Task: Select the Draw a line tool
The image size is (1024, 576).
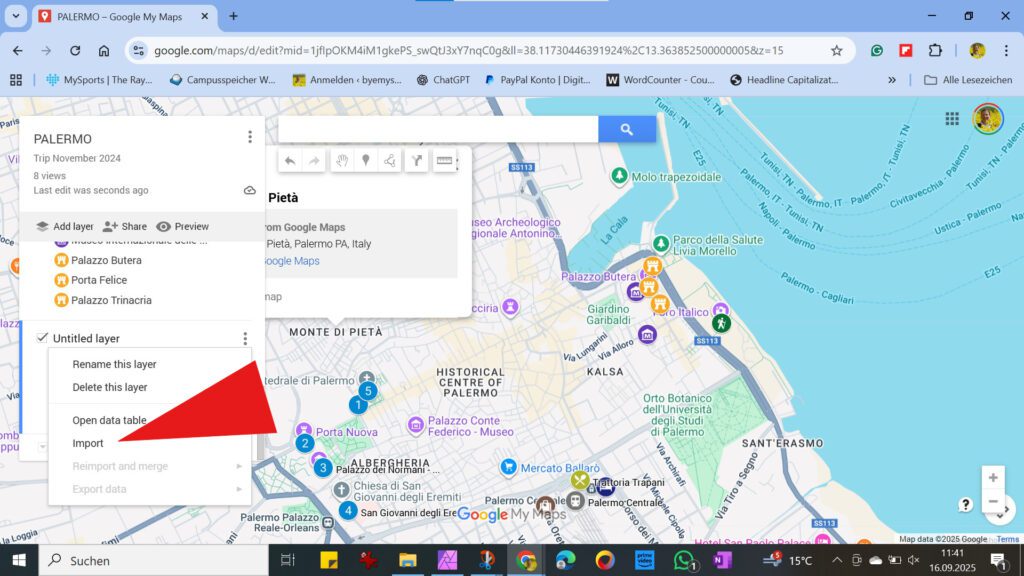Action: [392, 160]
